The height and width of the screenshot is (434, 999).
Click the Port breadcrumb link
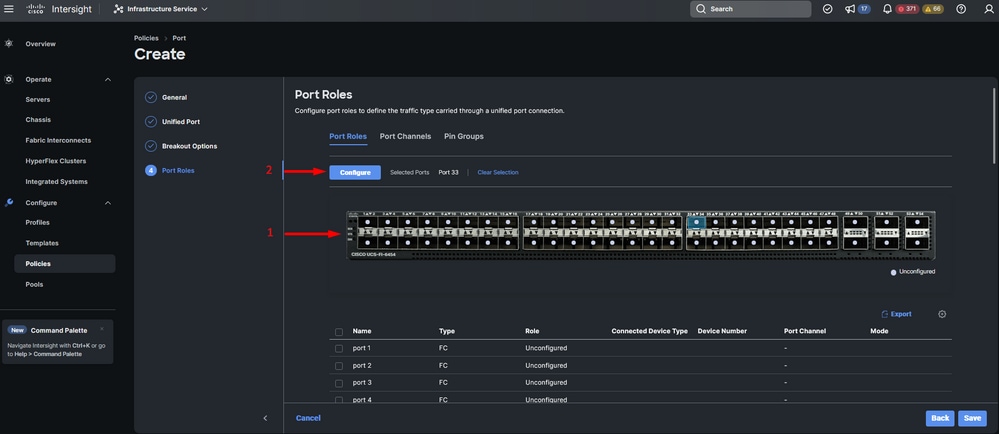[x=179, y=38]
